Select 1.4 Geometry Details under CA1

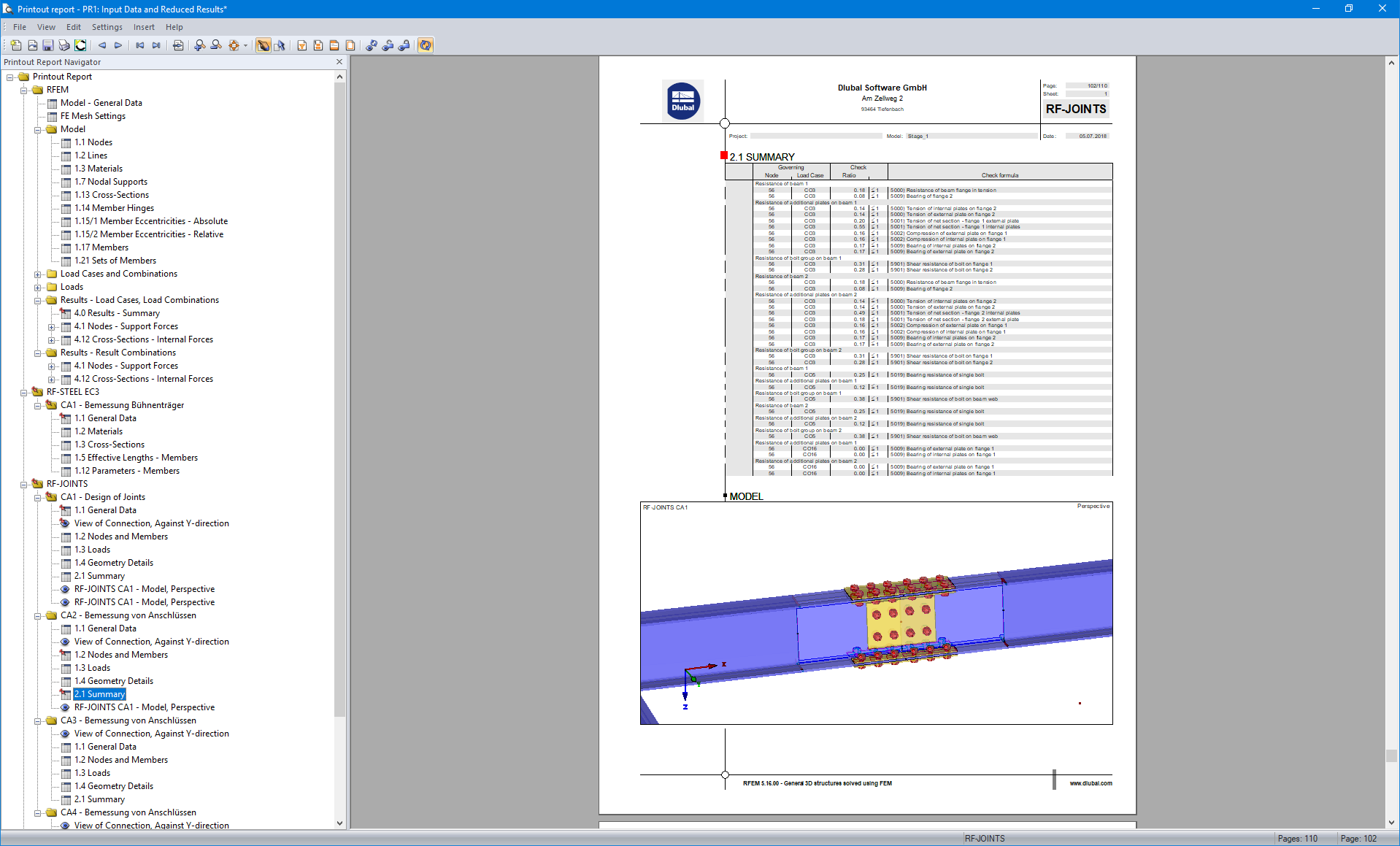(114, 563)
